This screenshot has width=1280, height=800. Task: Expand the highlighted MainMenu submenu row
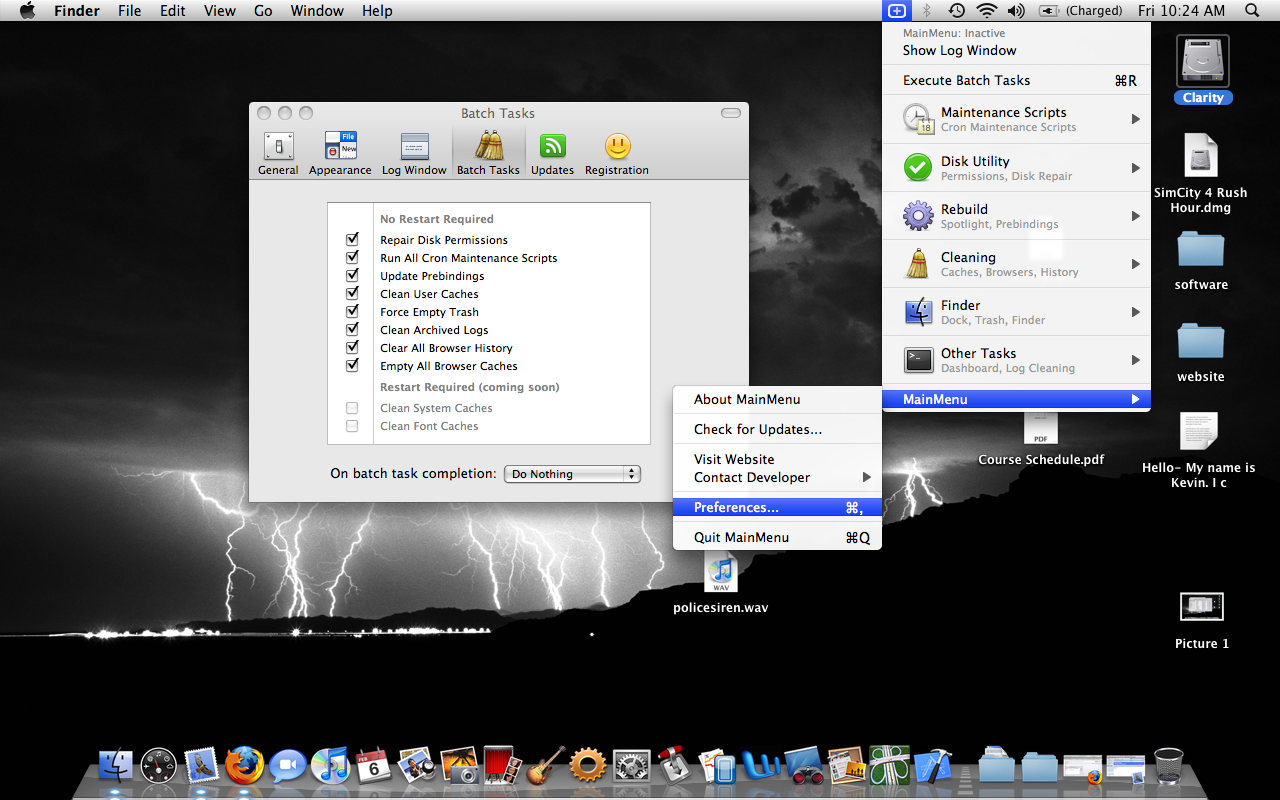click(x=1016, y=399)
